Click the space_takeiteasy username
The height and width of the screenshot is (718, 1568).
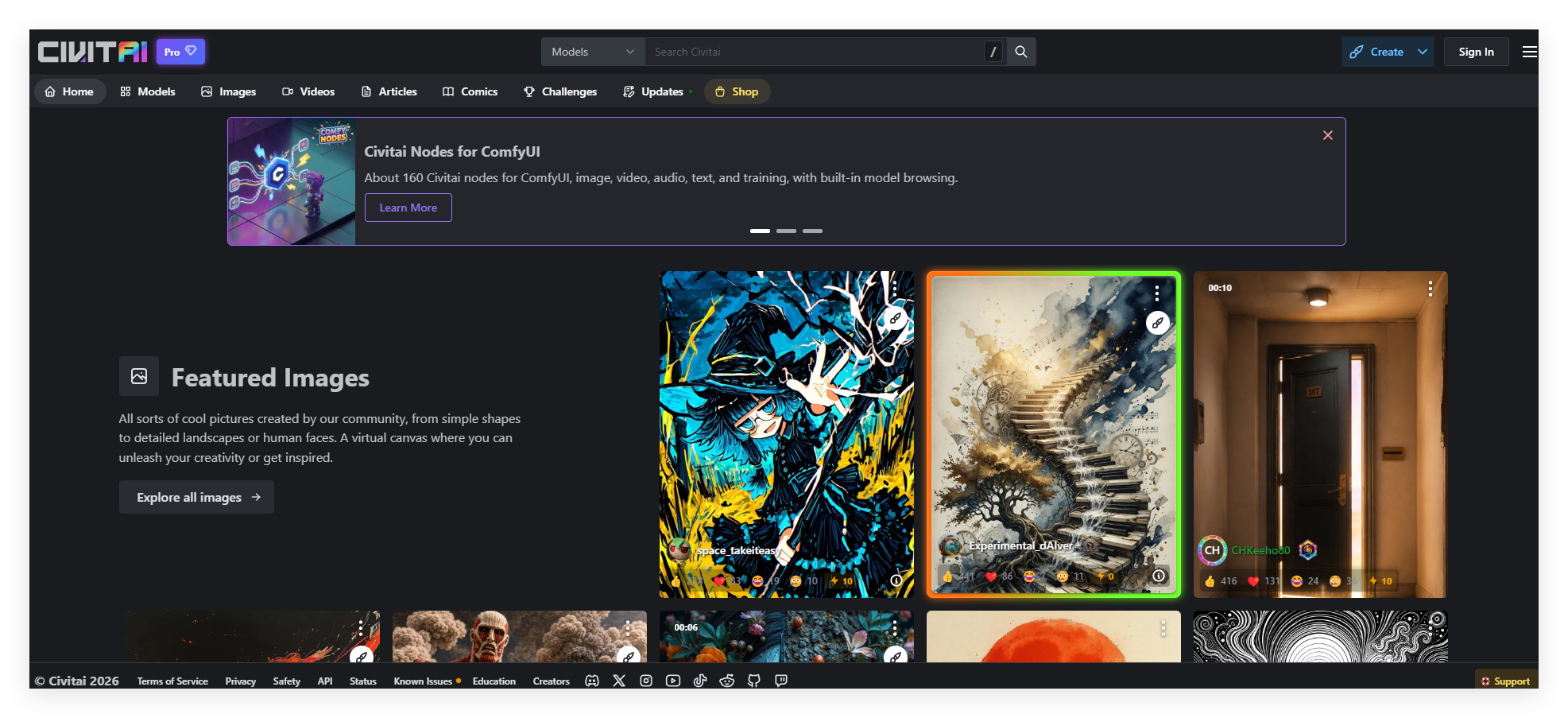pyautogui.click(x=738, y=550)
